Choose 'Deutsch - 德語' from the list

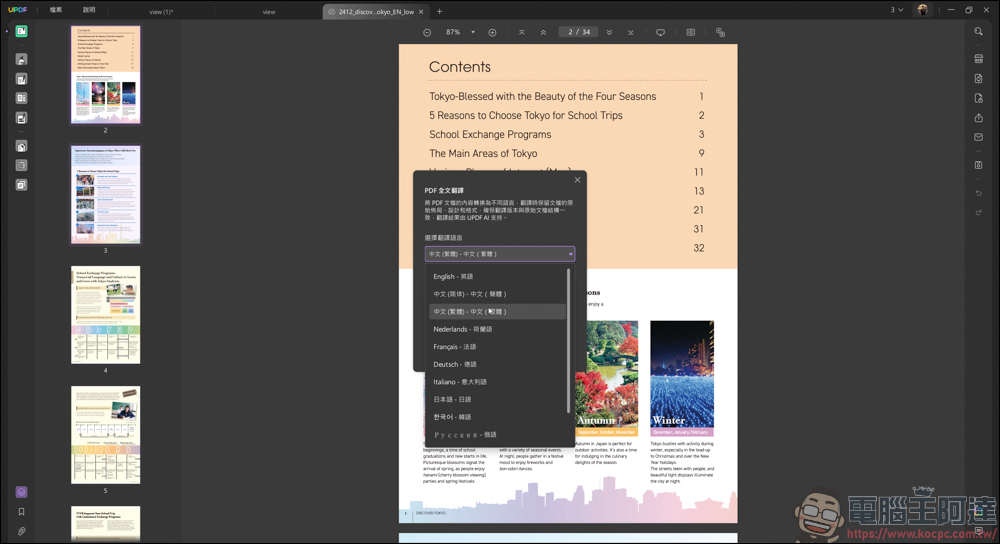pos(497,364)
